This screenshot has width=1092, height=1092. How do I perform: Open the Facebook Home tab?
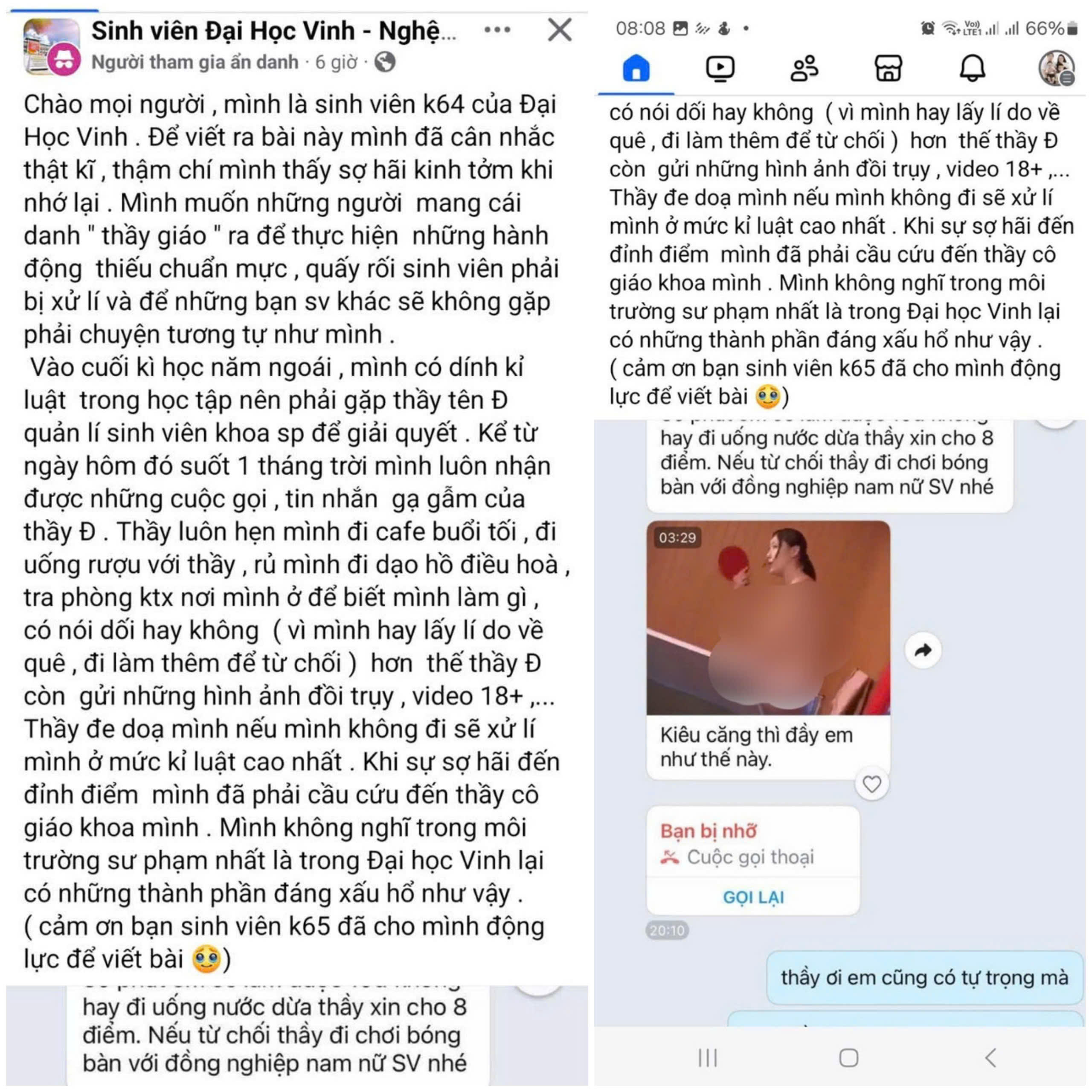[x=636, y=68]
